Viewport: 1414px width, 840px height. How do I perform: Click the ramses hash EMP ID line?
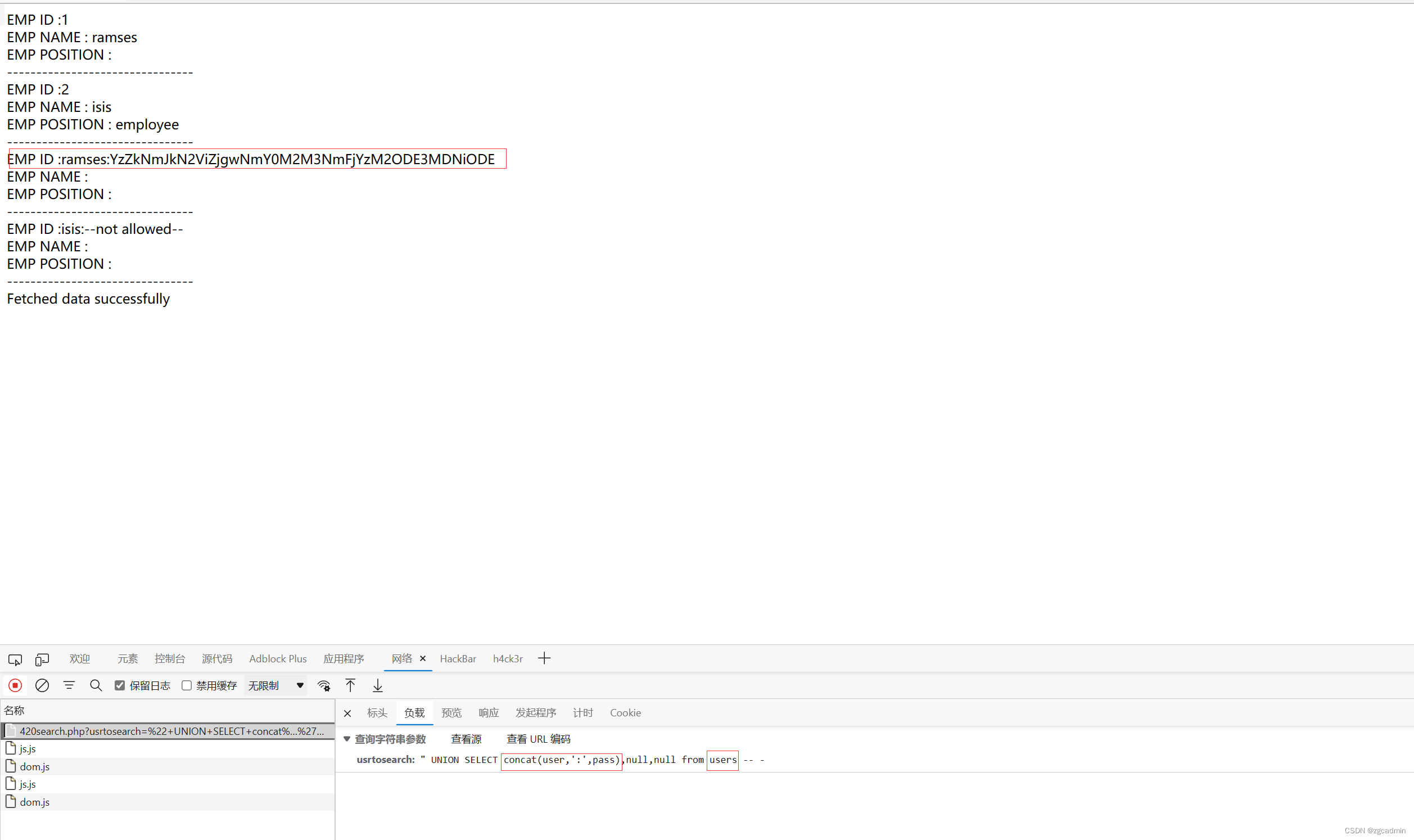251,159
